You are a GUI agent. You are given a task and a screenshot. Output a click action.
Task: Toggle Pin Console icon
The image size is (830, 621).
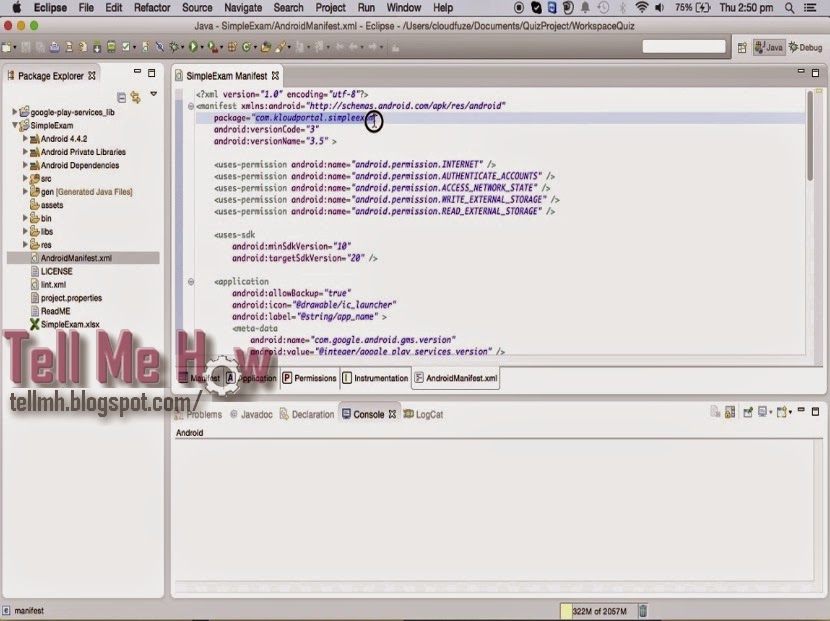[x=748, y=412]
